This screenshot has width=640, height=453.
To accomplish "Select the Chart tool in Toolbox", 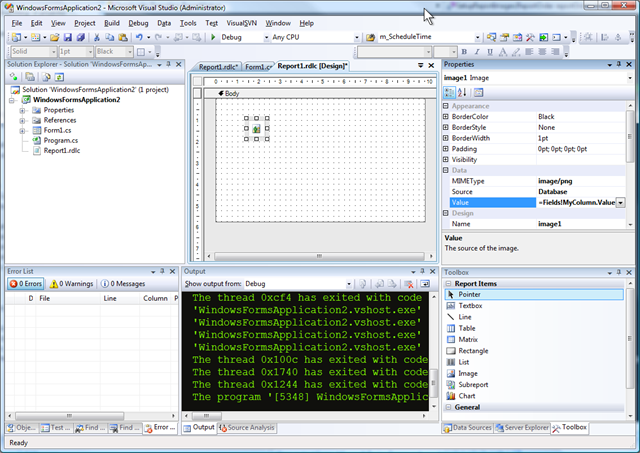I will pyautogui.click(x=467, y=396).
